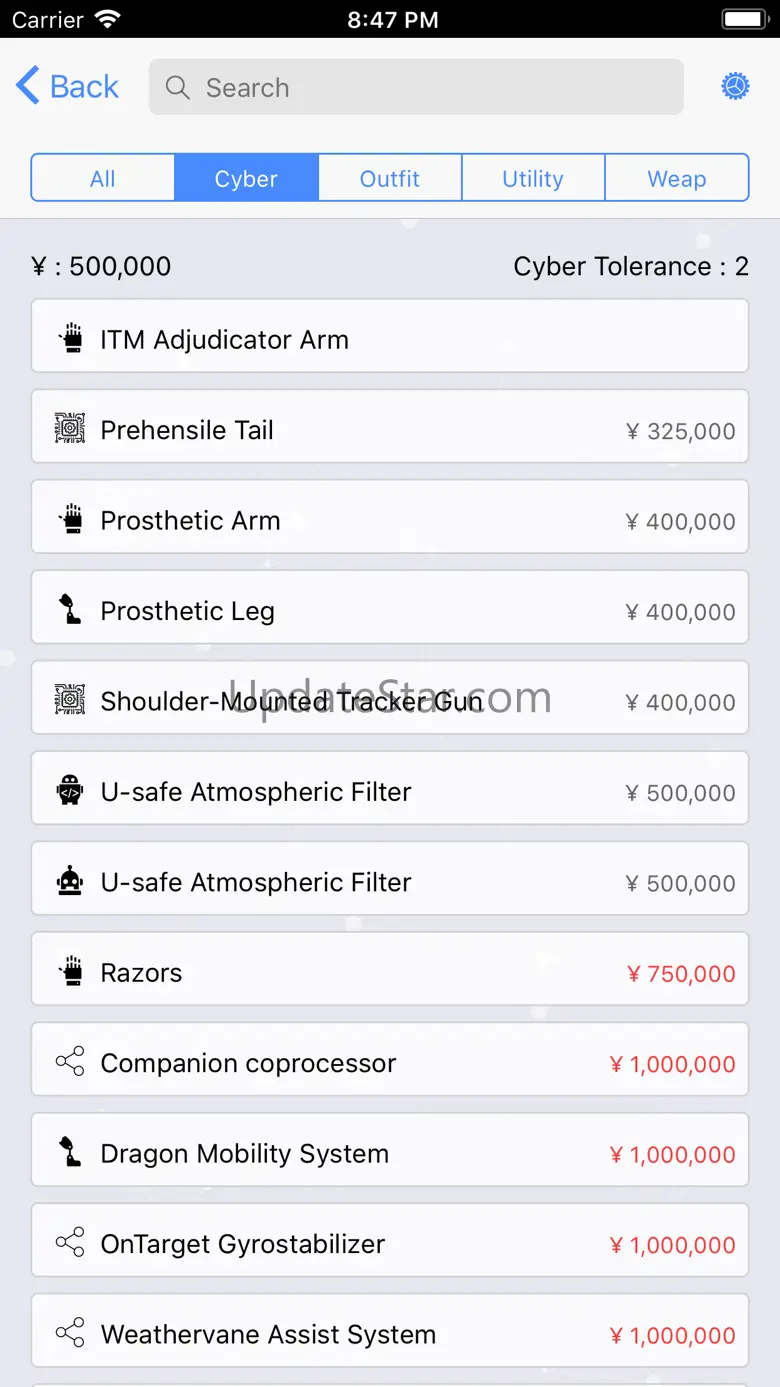
Task: Select the Prosthetic Arm item
Action: [x=390, y=520]
